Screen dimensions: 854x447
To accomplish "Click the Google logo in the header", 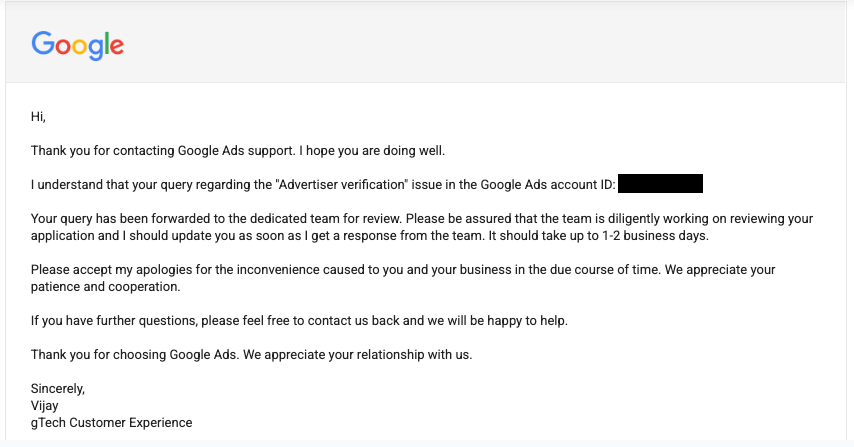I will (77, 44).
